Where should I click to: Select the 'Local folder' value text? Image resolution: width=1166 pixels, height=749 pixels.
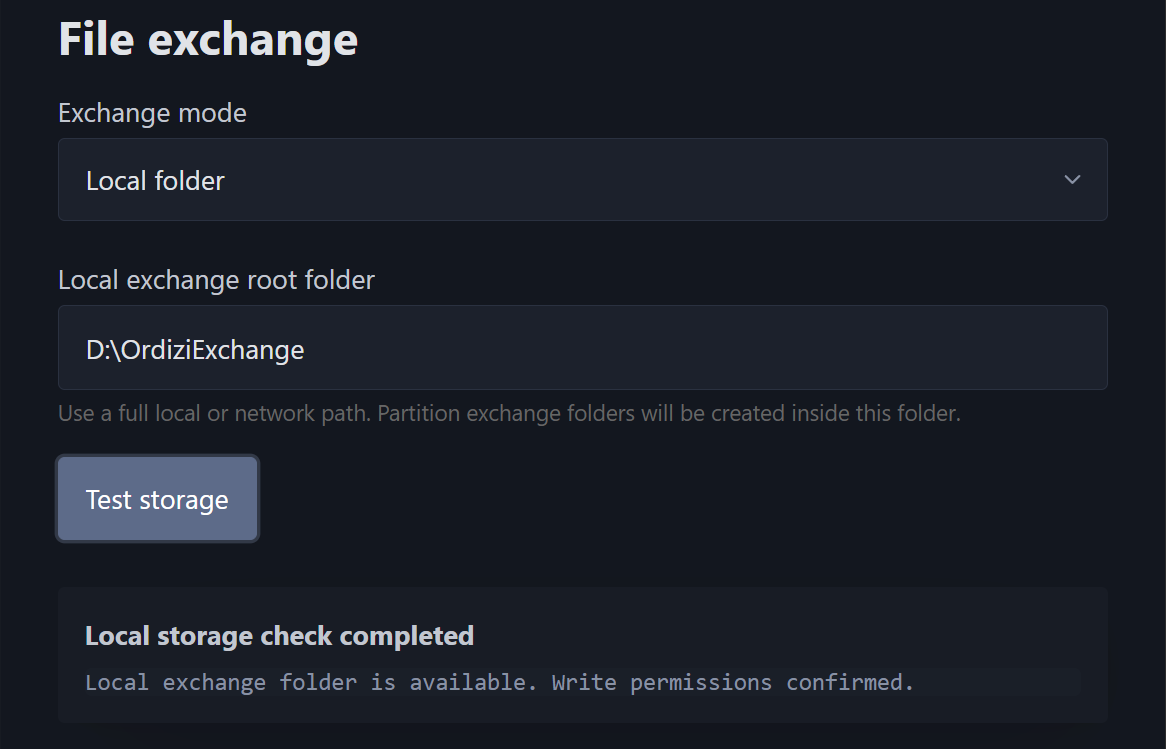coord(155,181)
